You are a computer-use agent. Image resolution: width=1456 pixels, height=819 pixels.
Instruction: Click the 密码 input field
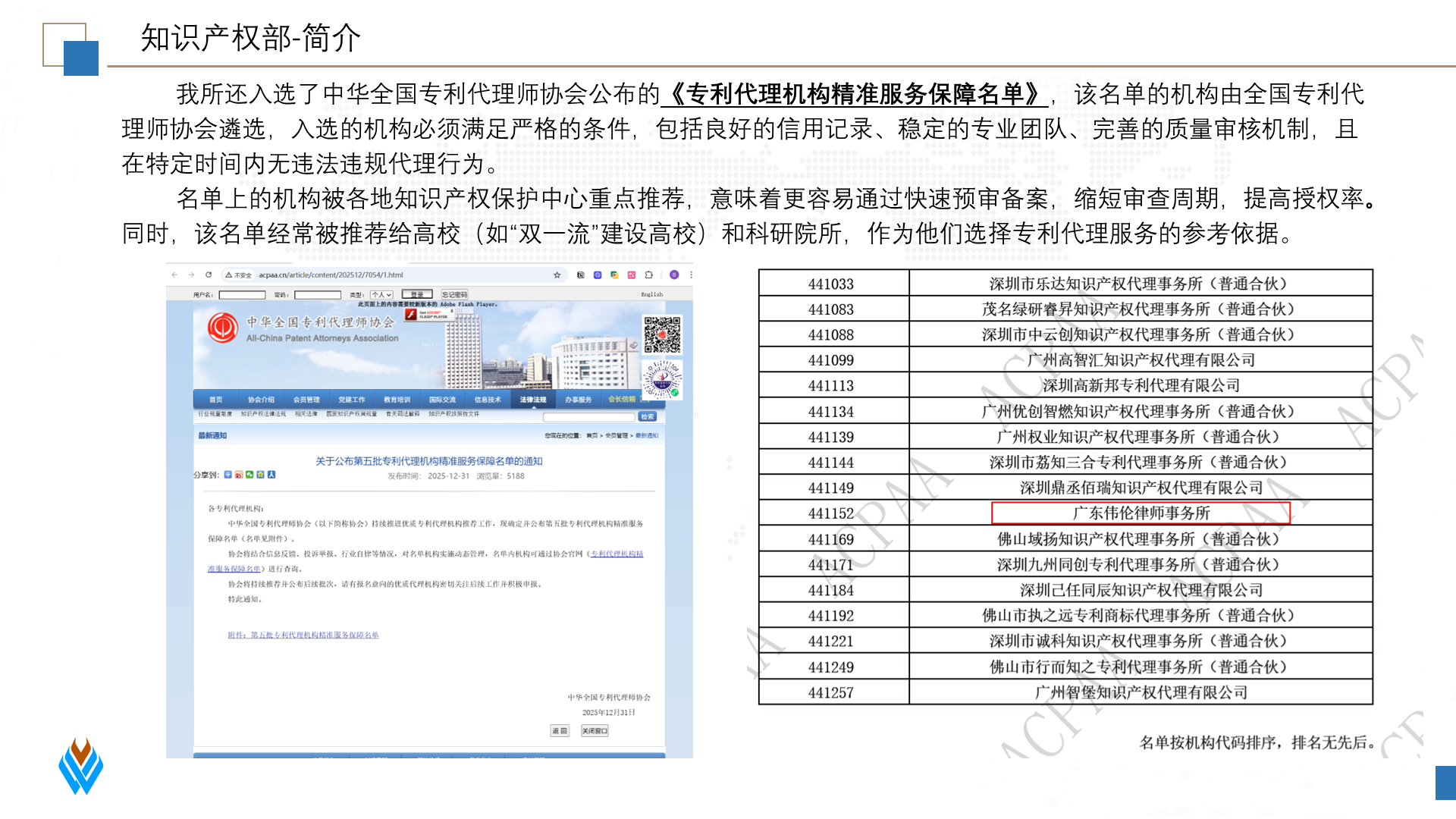pyautogui.click(x=317, y=294)
